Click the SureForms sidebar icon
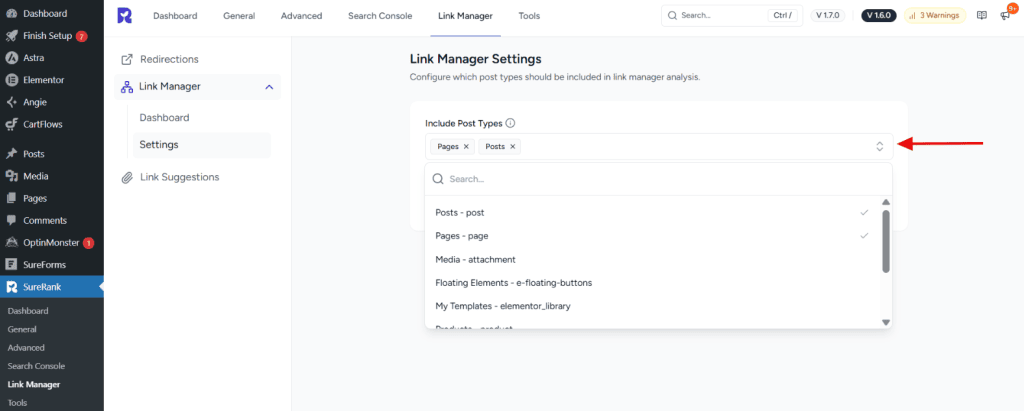Image resolution: width=1024 pixels, height=411 pixels. 11,265
